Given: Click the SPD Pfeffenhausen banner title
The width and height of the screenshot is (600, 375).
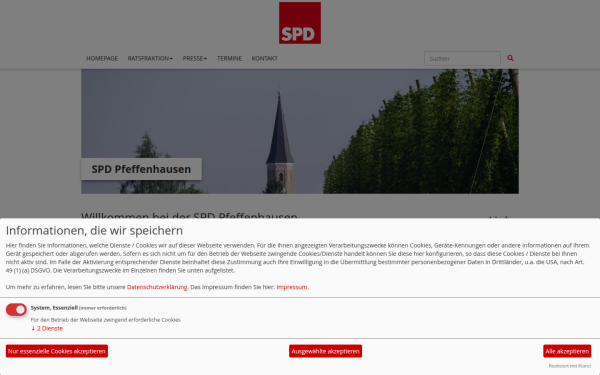Looking at the screenshot, I should point(141,169).
